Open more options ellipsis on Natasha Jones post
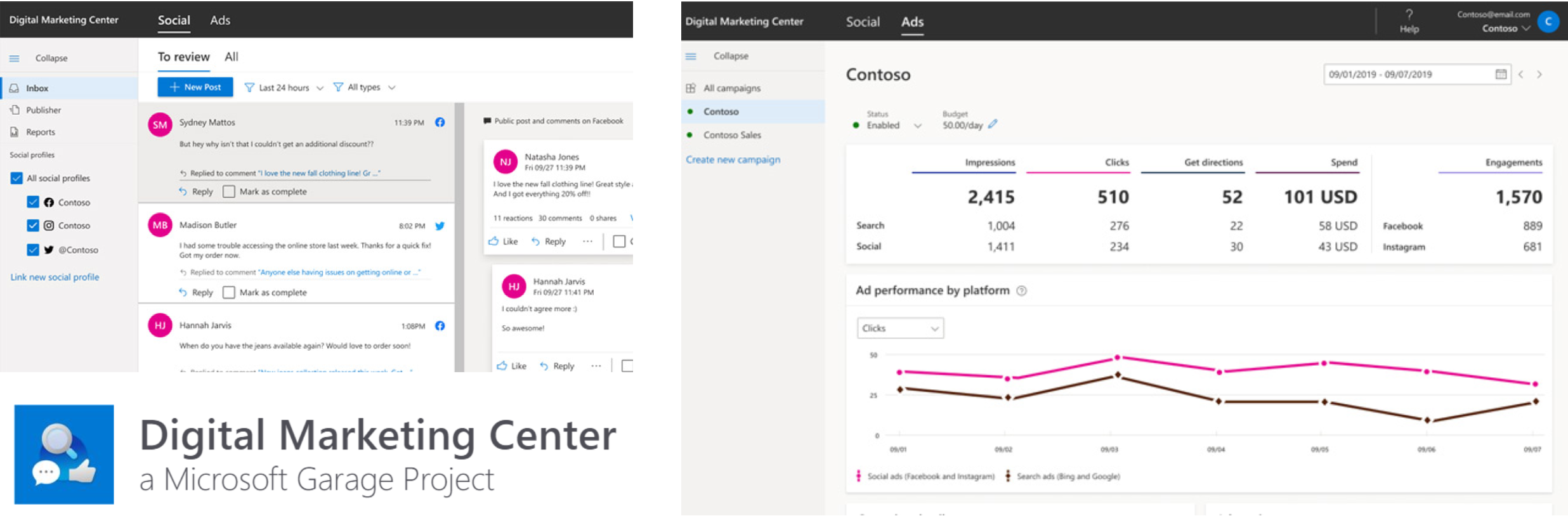Screen dimensions: 1568x516 (x=587, y=242)
